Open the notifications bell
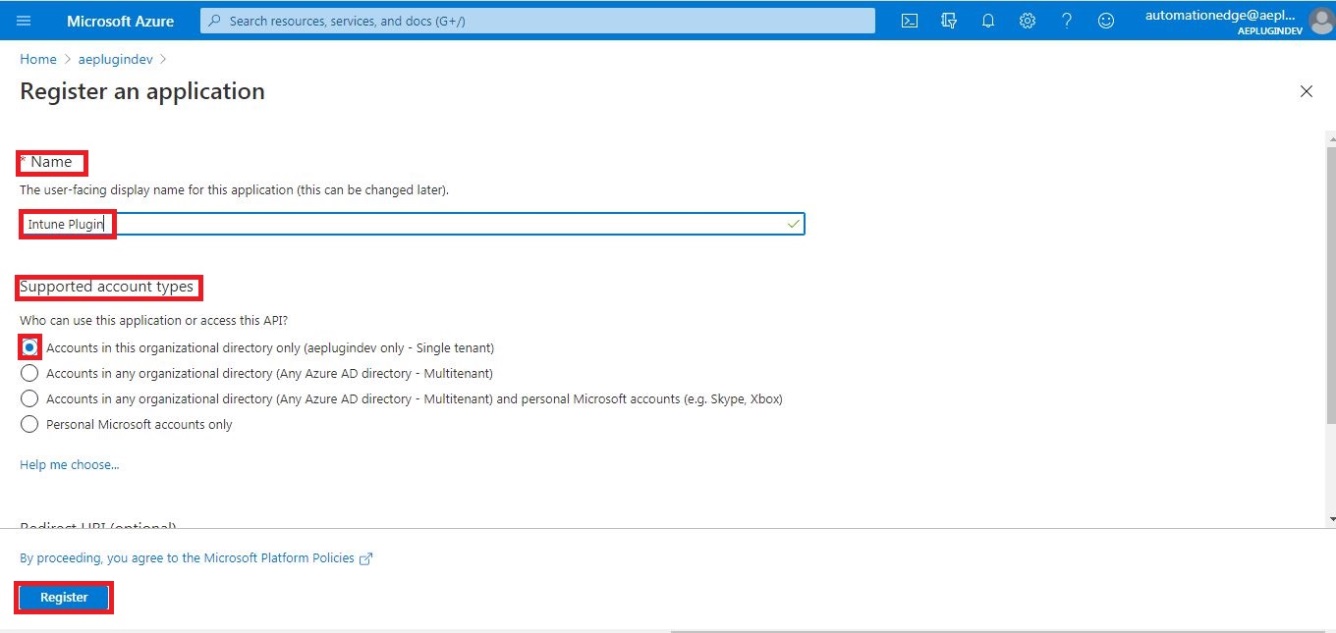 point(988,21)
